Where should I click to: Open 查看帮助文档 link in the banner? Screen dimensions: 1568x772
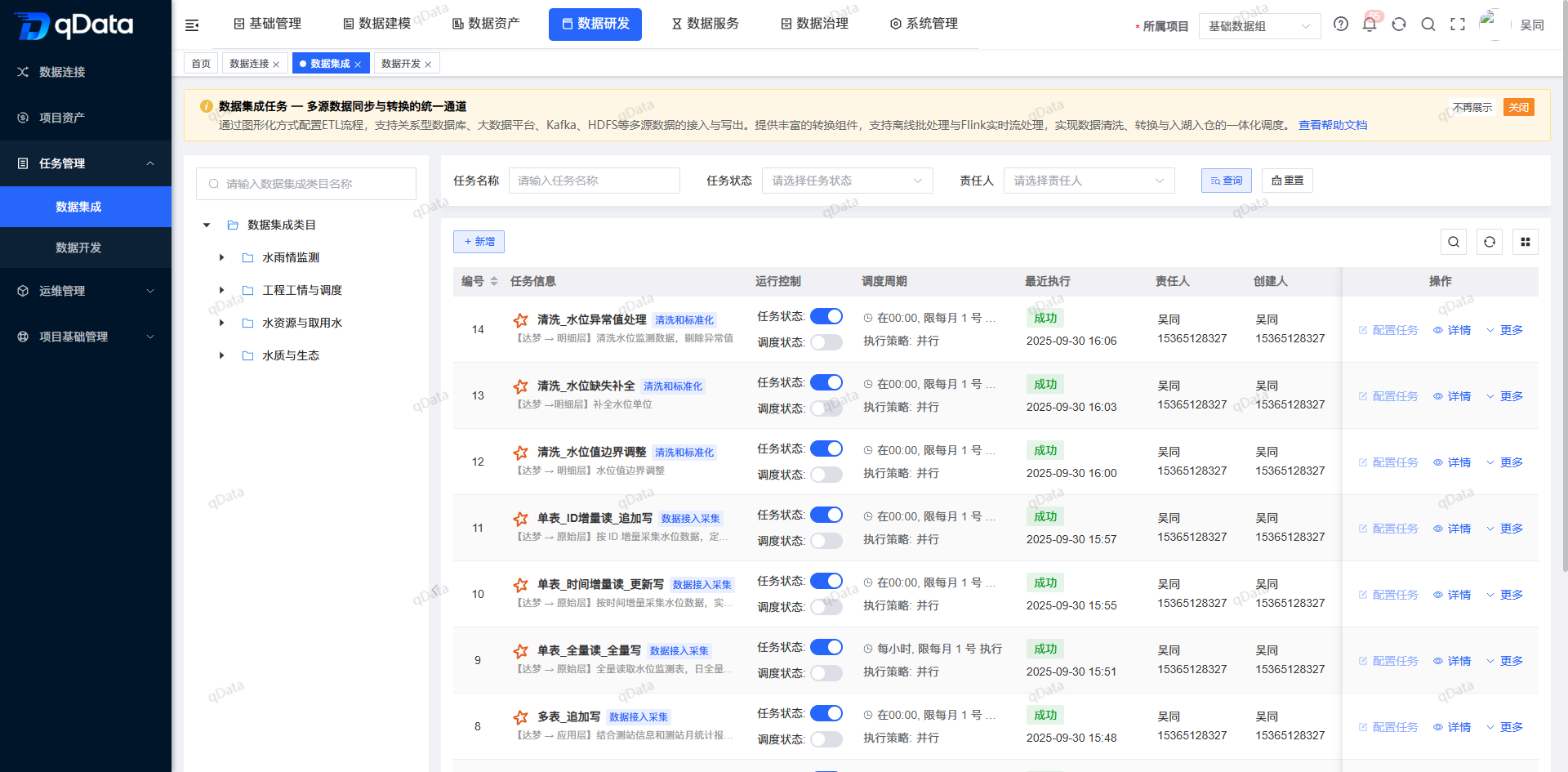[x=1333, y=125]
